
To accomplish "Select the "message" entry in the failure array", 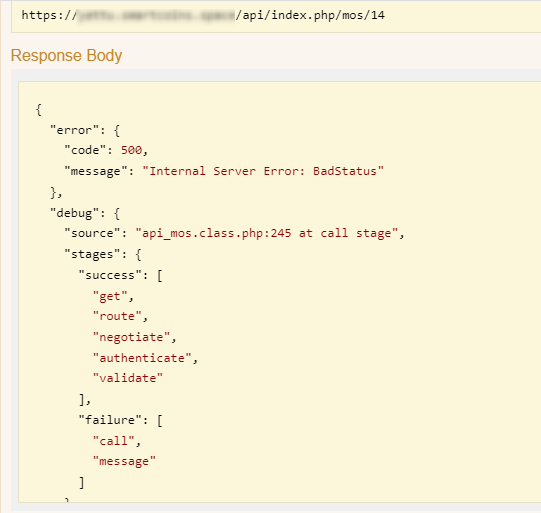I will point(124,461).
